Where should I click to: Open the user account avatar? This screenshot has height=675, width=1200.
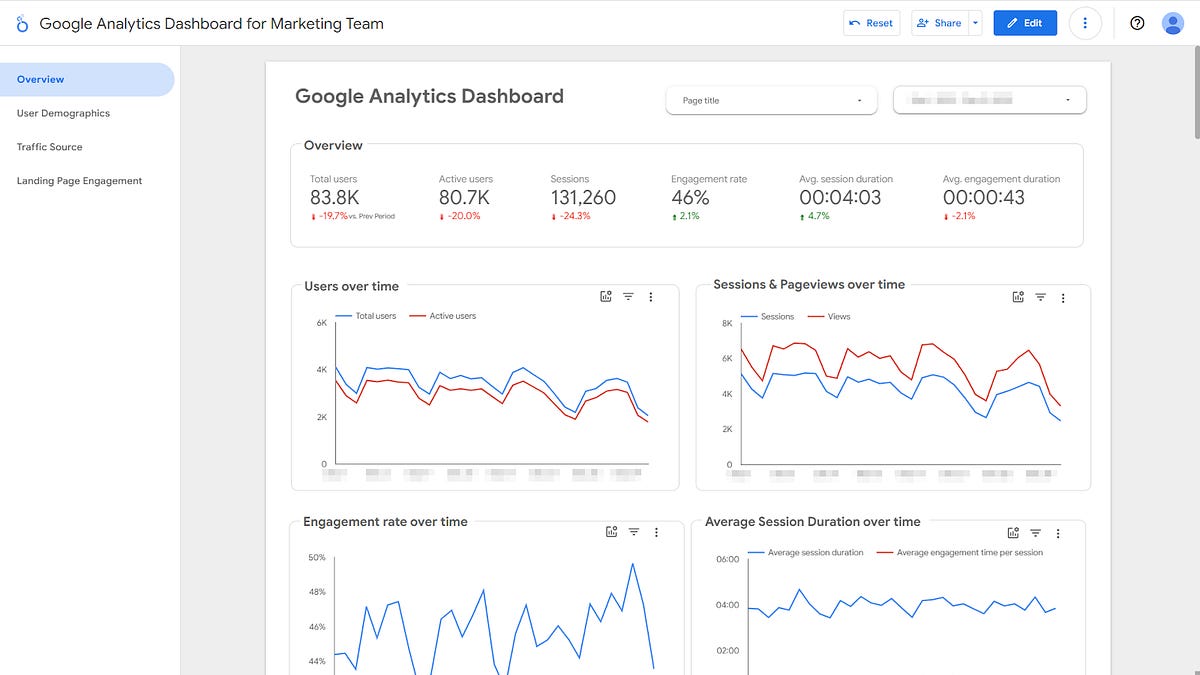pos(1173,23)
